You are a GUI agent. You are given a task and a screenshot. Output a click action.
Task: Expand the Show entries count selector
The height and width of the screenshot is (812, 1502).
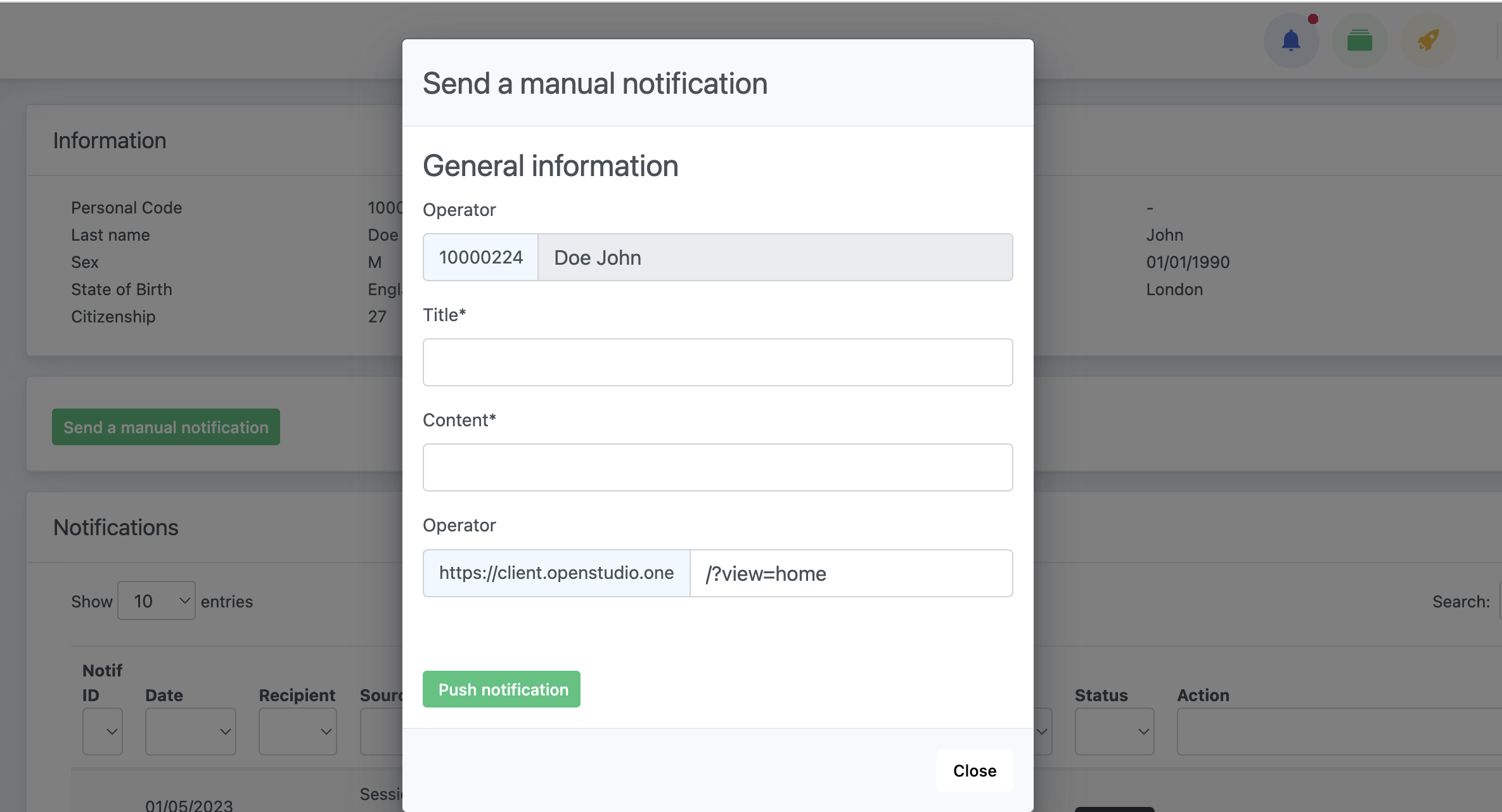click(155, 600)
